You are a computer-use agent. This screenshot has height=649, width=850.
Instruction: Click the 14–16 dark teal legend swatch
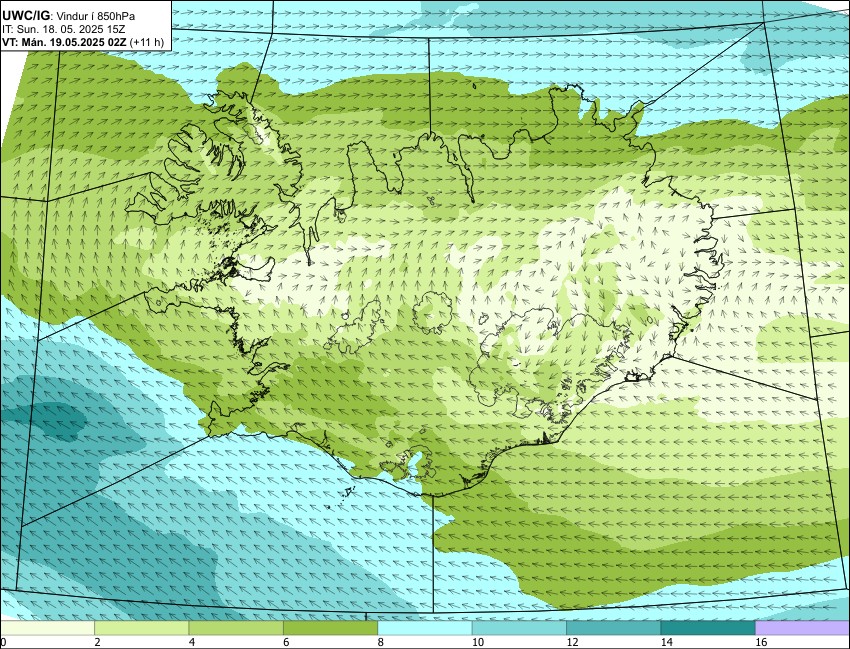coord(707,628)
